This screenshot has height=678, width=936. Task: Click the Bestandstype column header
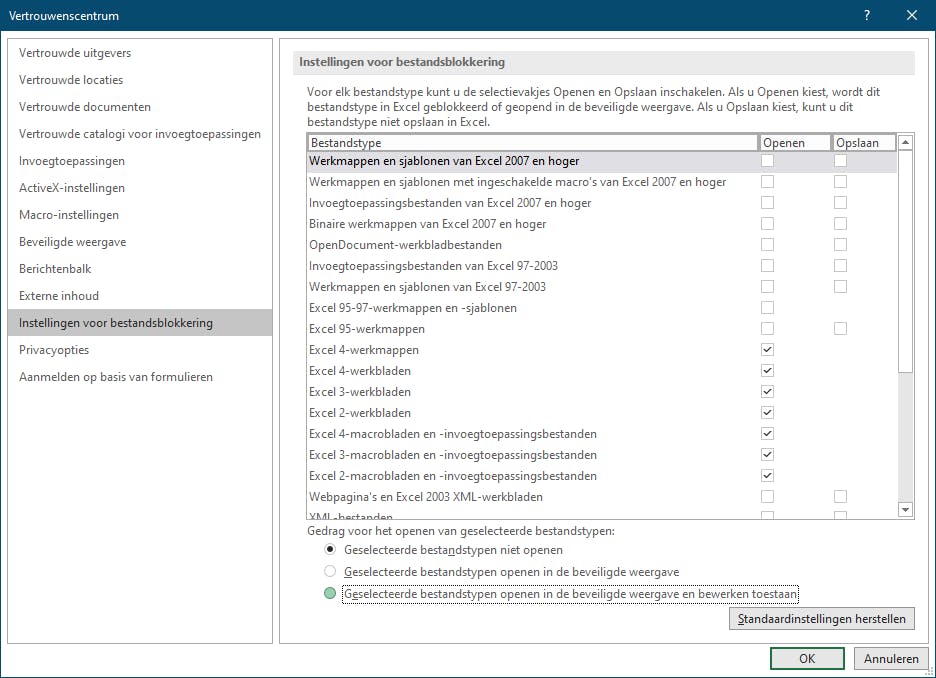click(x=532, y=143)
